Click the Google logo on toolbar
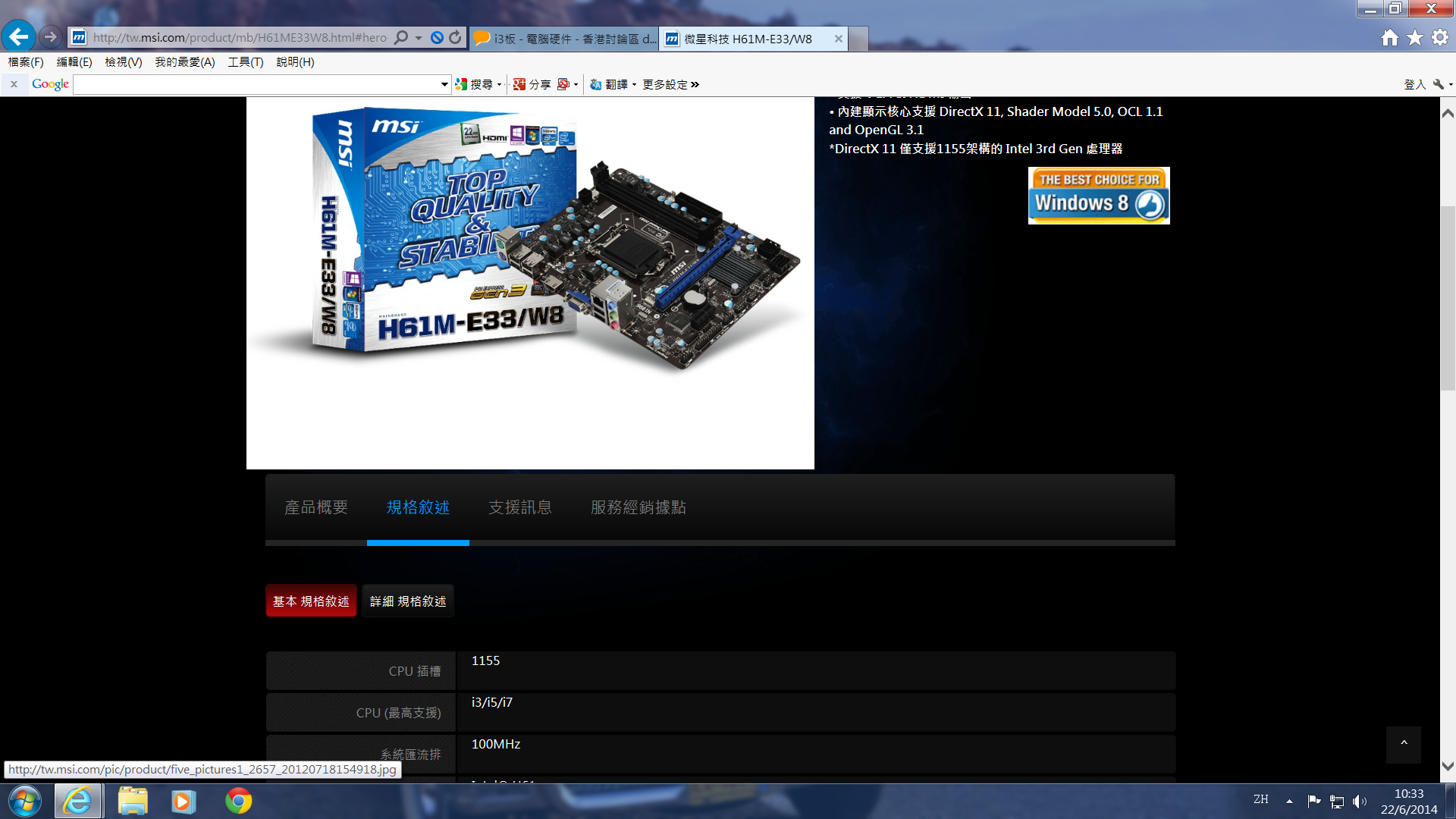 click(50, 84)
